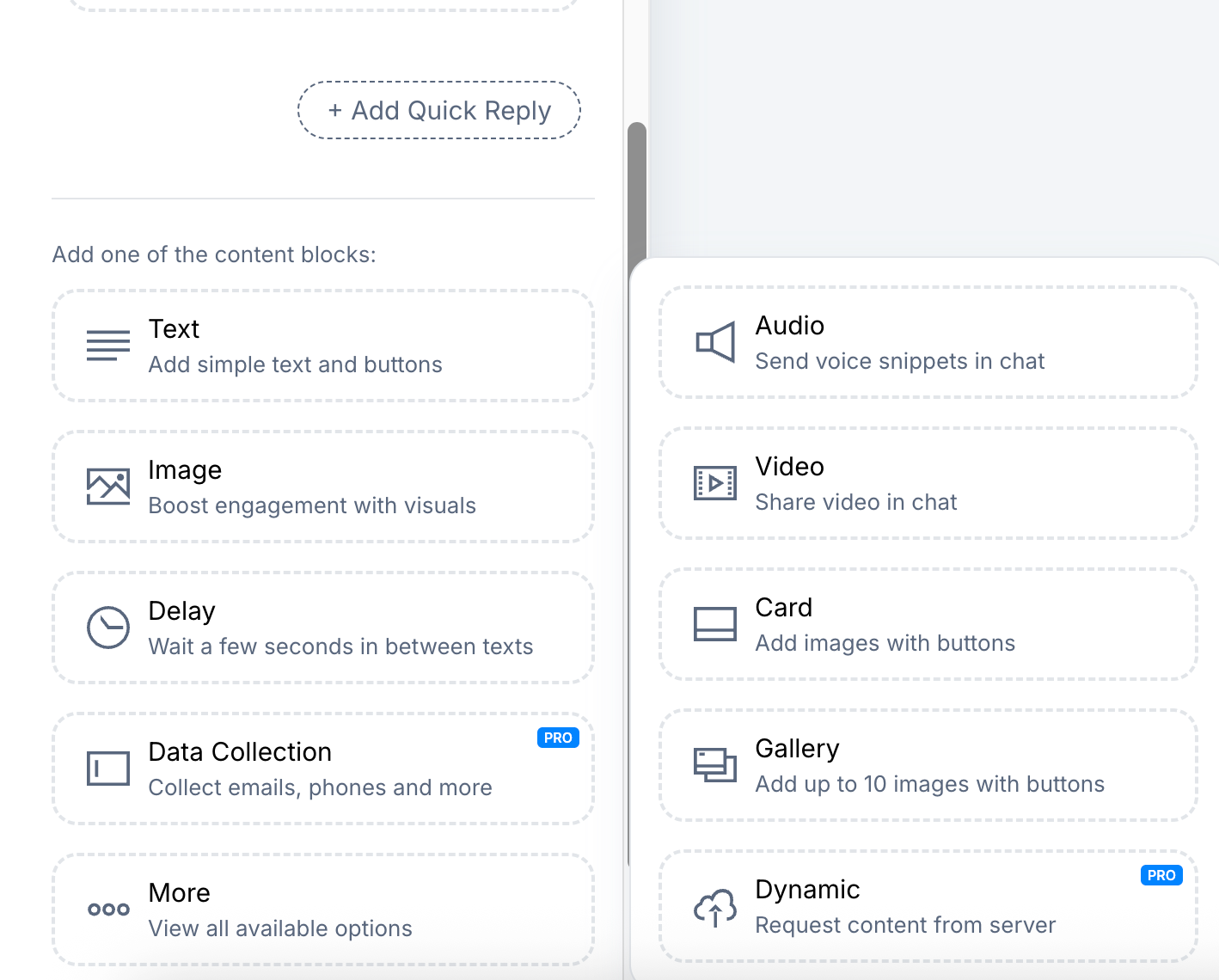
Task: Click the Audio speaker icon
Action: pos(715,342)
